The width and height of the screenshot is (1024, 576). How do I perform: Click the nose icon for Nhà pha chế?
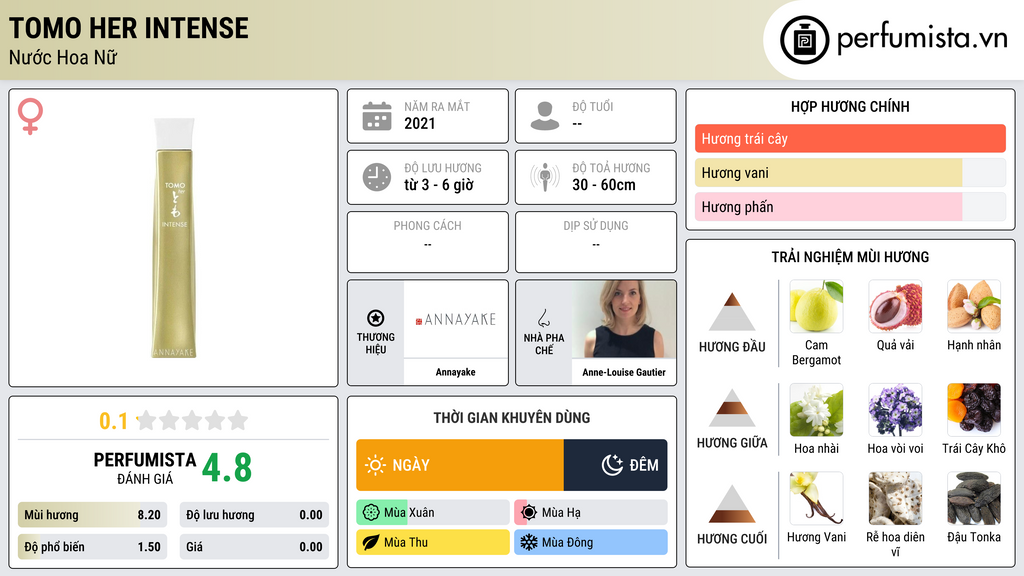click(543, 318)
